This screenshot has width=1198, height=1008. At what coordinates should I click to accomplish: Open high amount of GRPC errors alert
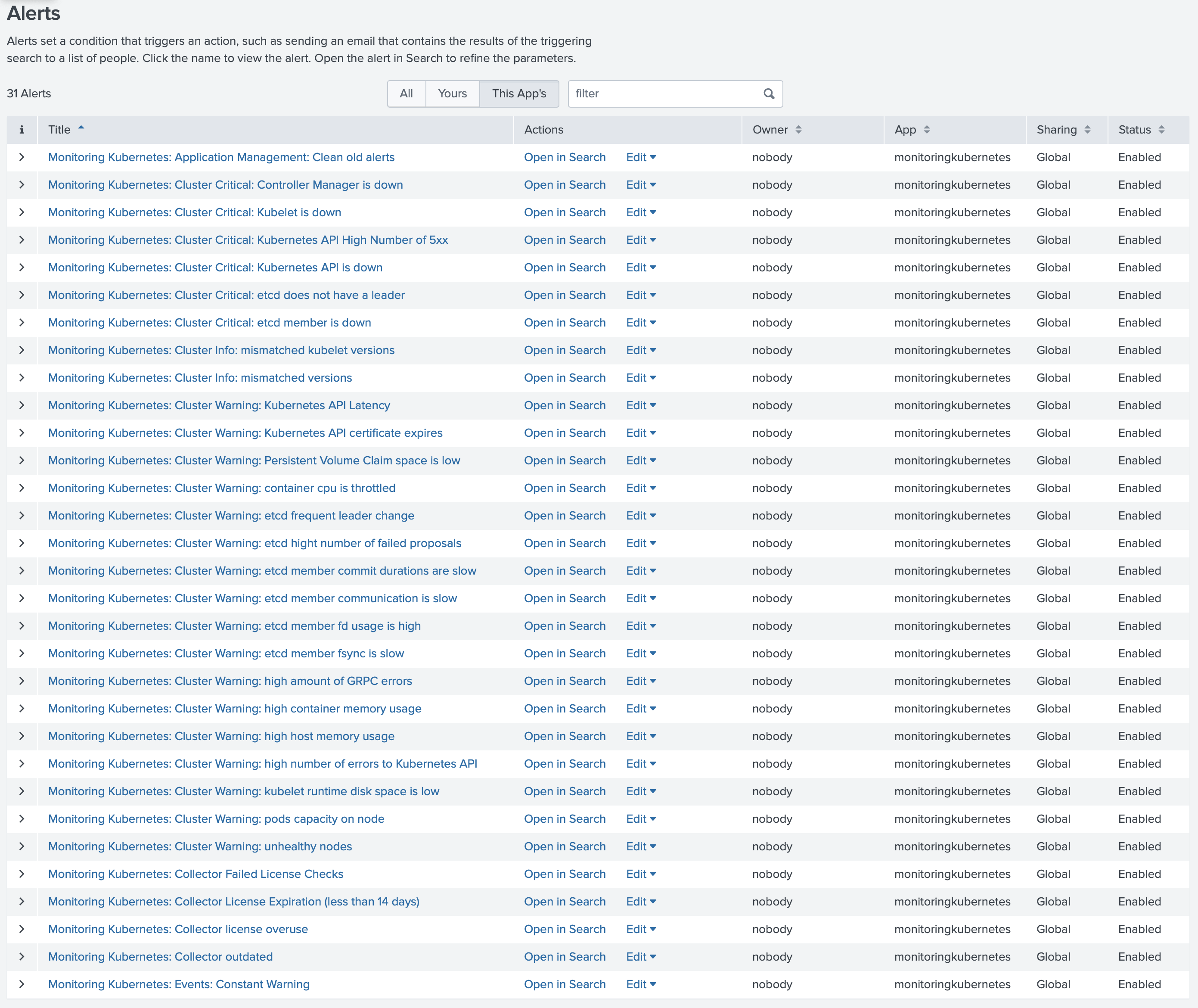pyautogui.click(x=230, y=681)
